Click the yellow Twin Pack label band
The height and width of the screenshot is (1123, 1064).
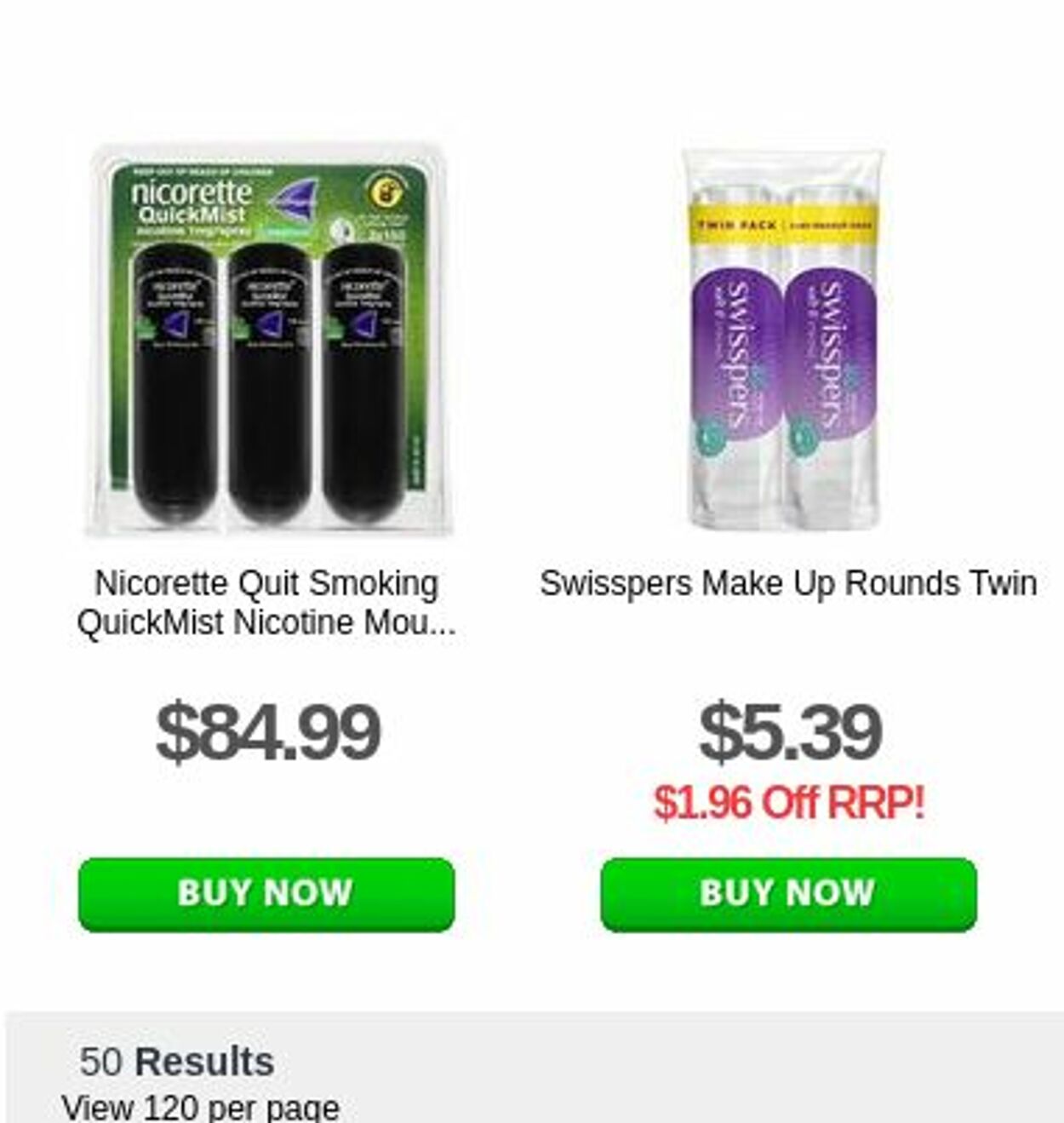(785, 225)
